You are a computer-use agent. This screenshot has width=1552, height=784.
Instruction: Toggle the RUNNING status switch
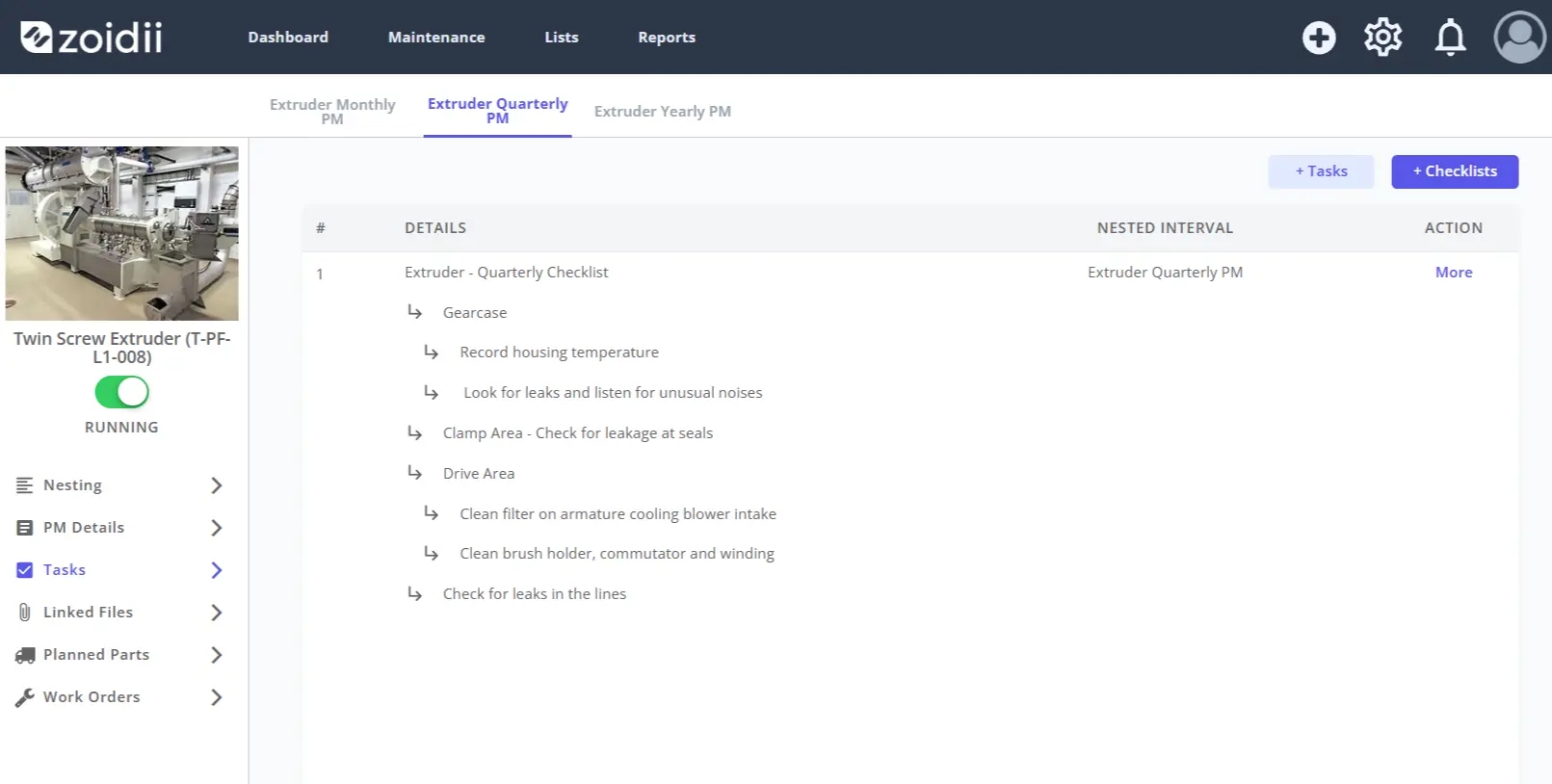coord(121,392)
